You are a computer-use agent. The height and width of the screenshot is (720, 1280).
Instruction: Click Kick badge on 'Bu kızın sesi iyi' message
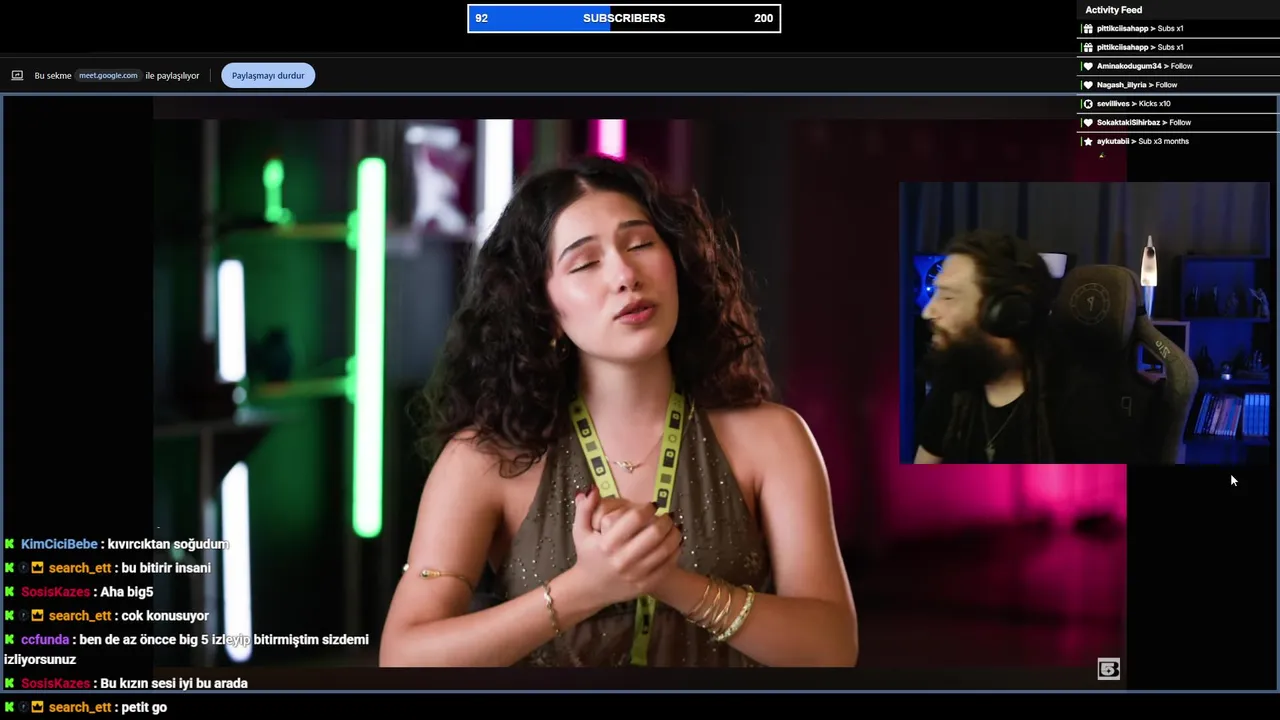coord(10,684)
